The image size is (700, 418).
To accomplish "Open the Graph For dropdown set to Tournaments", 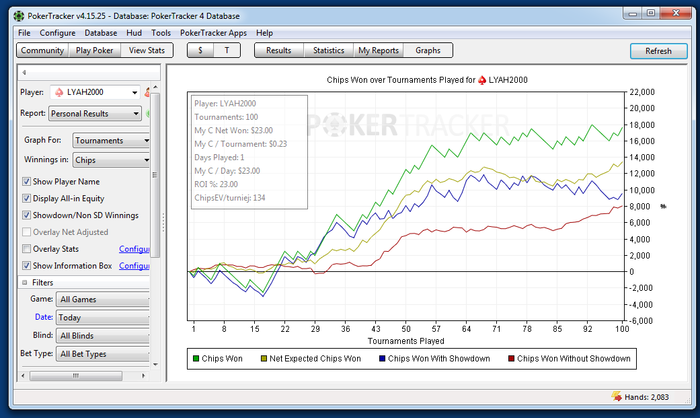I will point(111,140).
